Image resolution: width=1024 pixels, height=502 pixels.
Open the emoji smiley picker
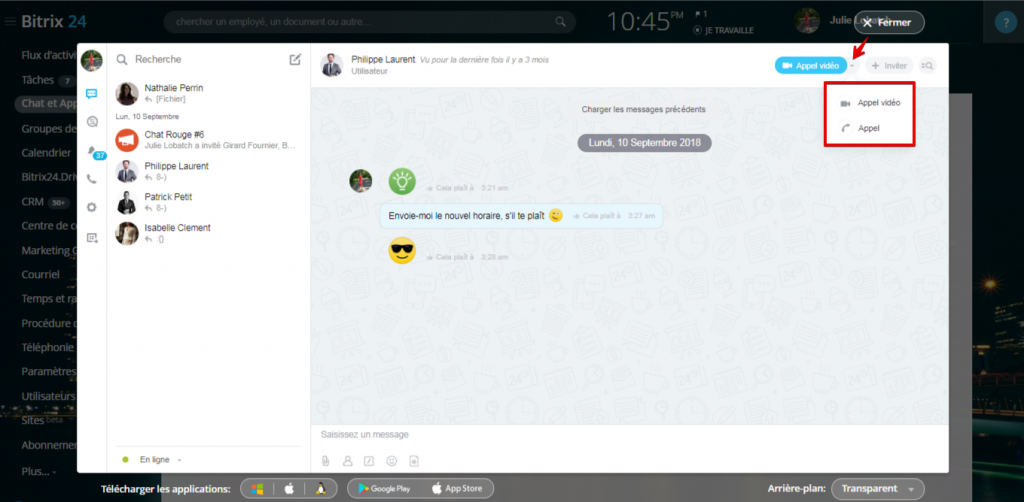click(x=392, y=461)
